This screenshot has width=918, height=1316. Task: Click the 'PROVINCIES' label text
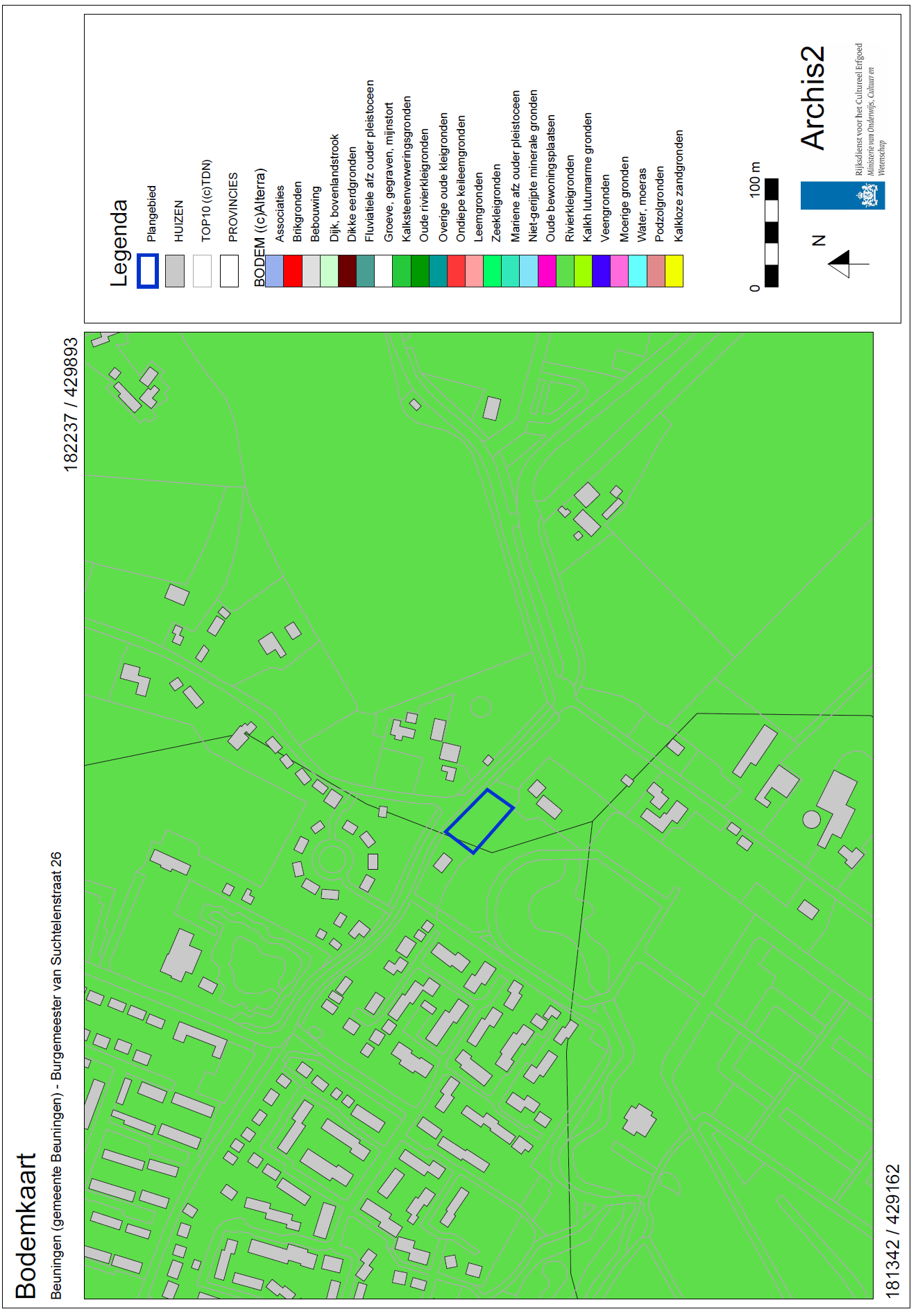(233, 208)
